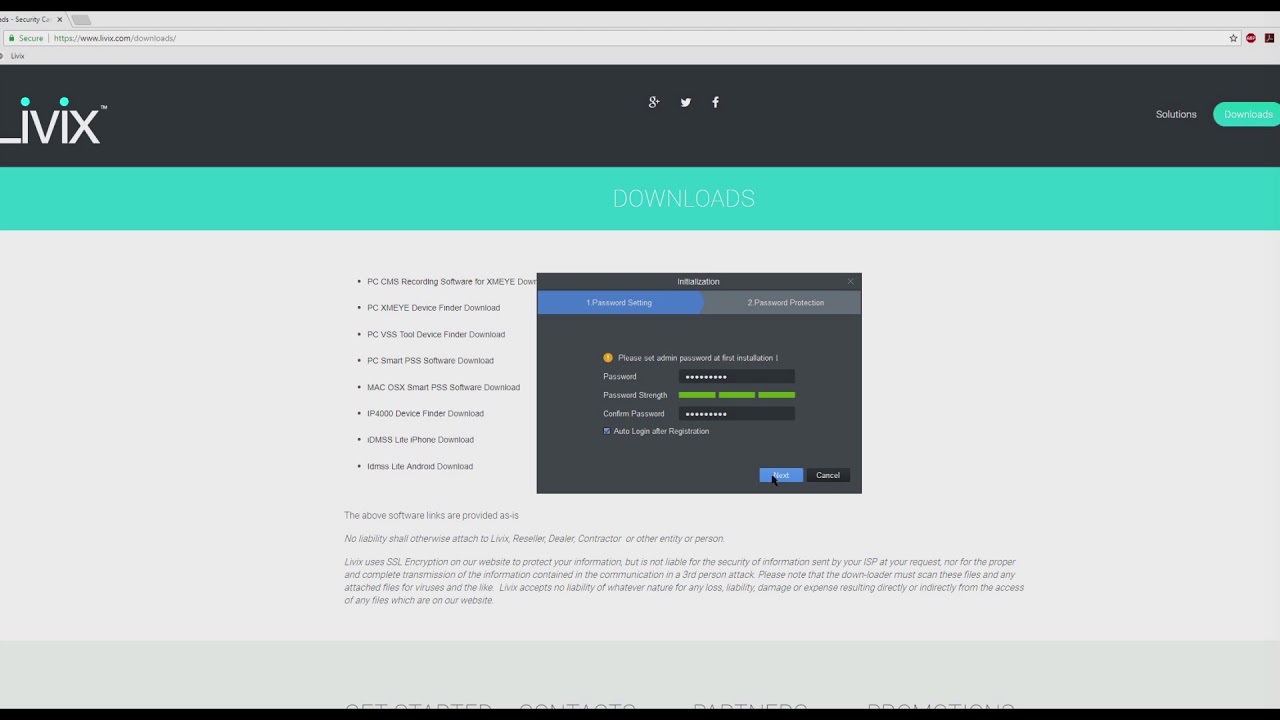Viewport: 1280px width, 720px height.
Task: Click 'Please set admin password at first installation' text
Action: tap(697, 358)
